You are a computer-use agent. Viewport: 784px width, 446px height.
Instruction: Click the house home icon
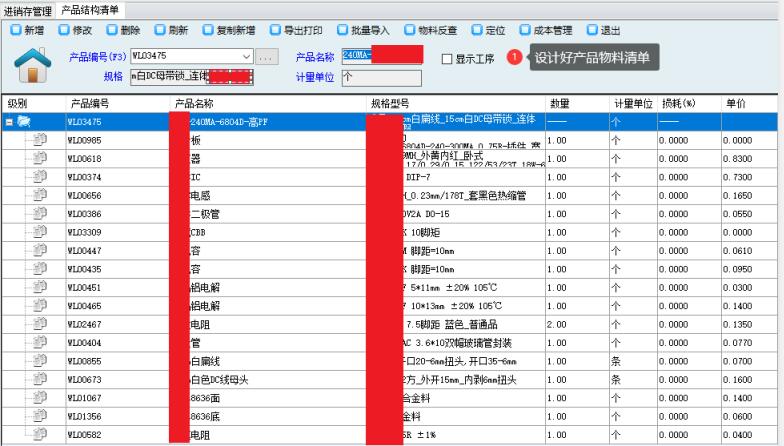[x=33, y=66]
